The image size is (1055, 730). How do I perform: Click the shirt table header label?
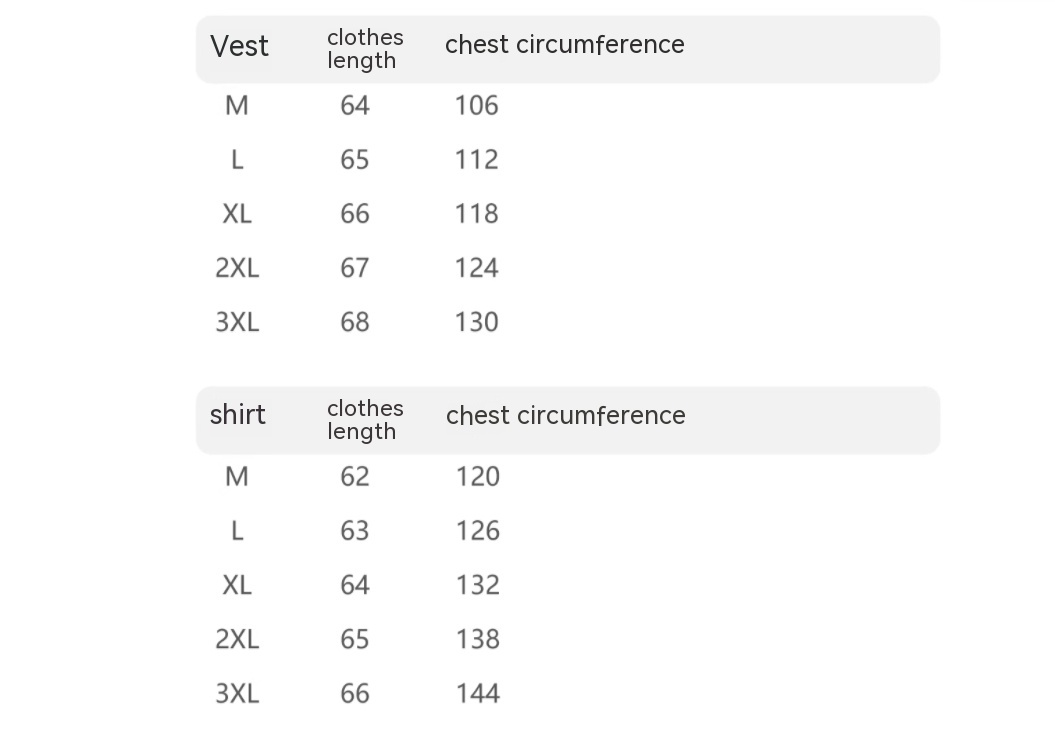238,415
